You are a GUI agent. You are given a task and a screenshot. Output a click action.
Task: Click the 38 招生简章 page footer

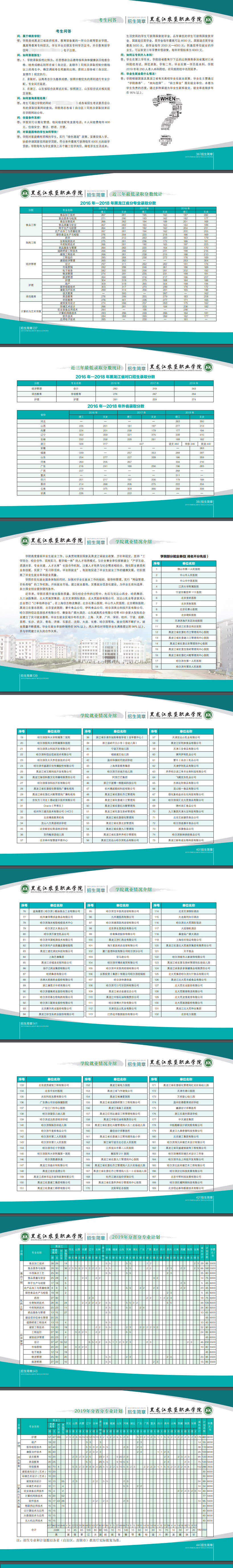(x=205, y=503)
